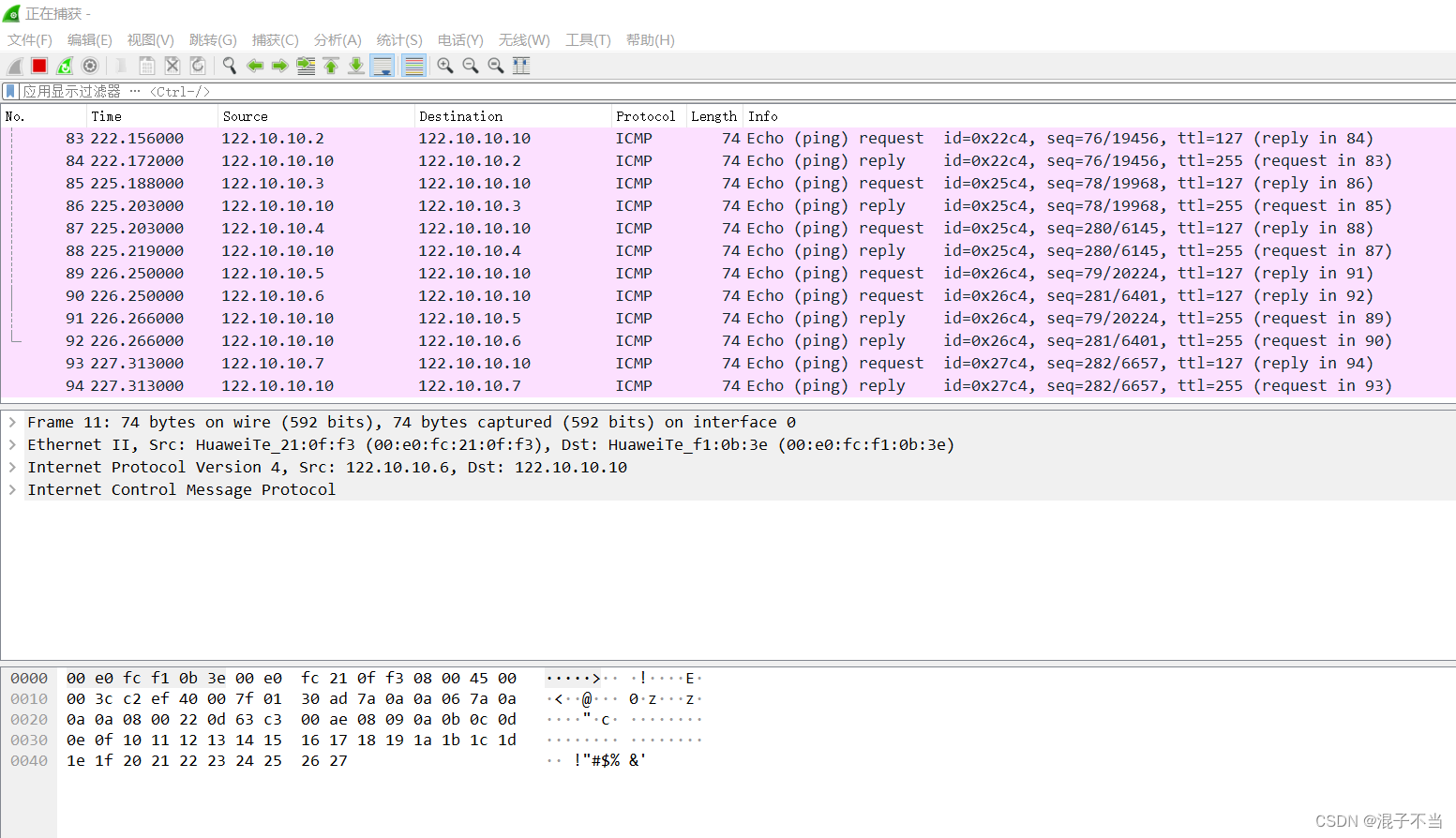Select packet 93 from 122.10.10.7
This screenshot has height=838, width=1456.
[728, 364]
